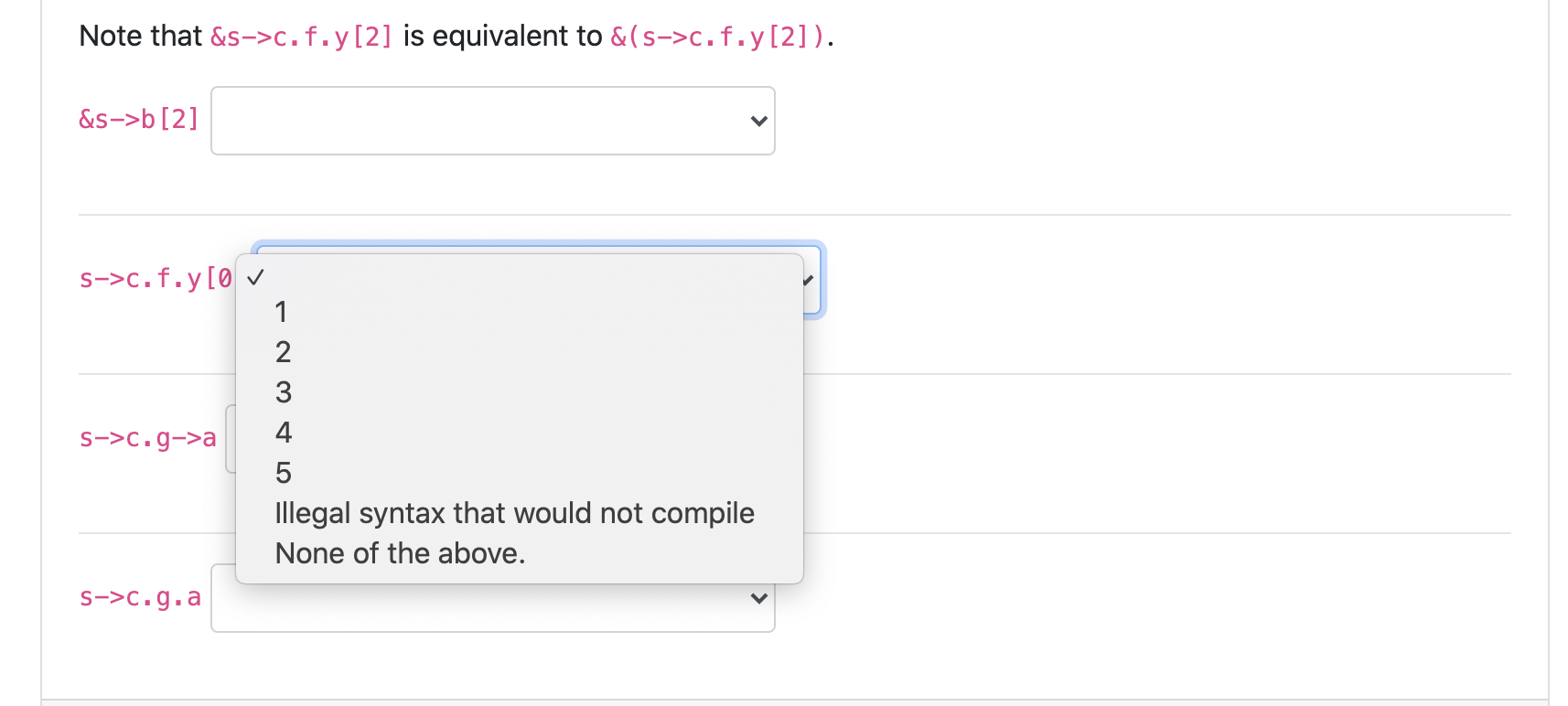Screen dimensions: 1568x706
Task: Select option 4 from the open dropdown
Action: click(x=282, y=433)
